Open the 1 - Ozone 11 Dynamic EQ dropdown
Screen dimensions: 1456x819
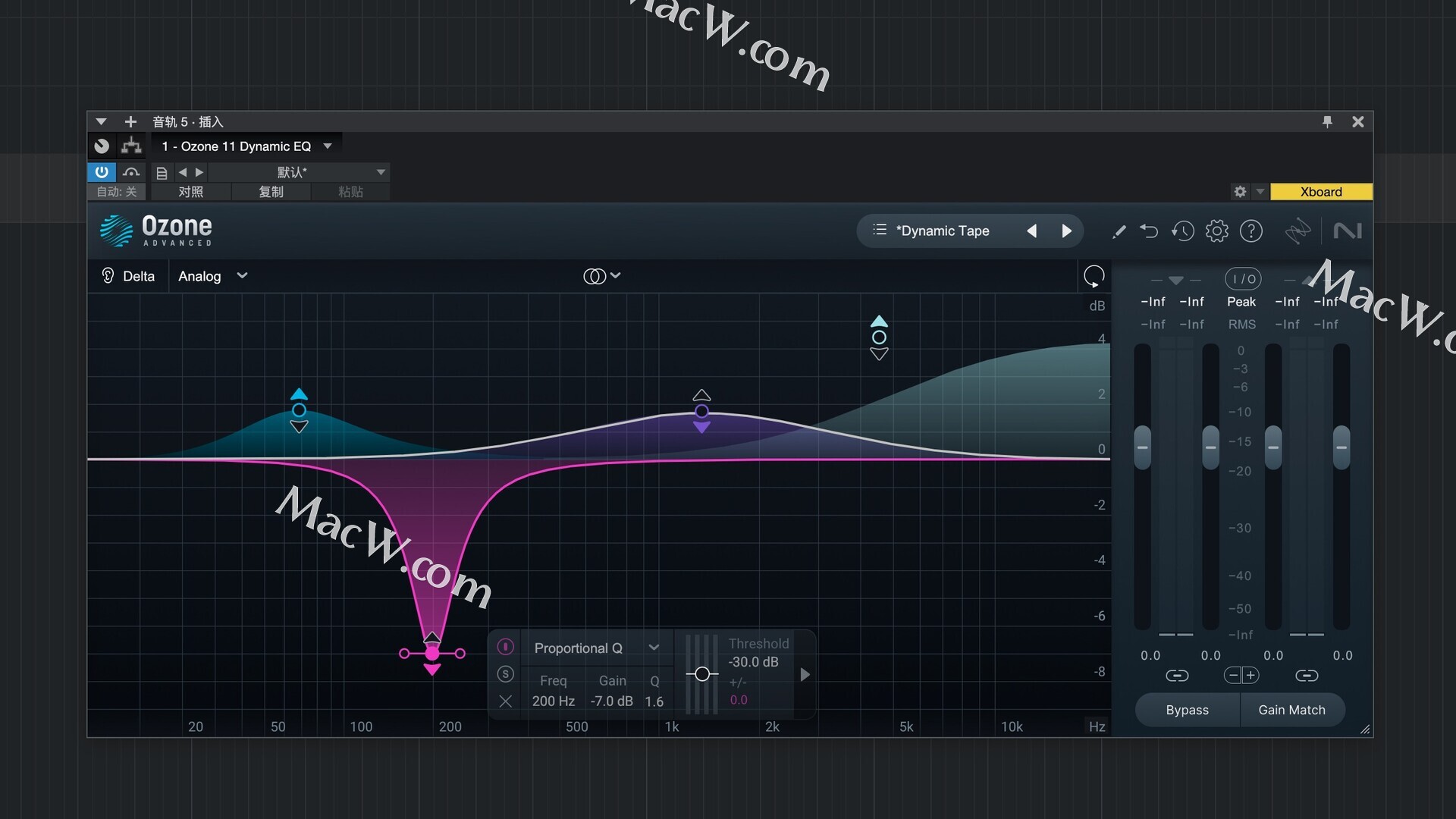click(246, 146)
